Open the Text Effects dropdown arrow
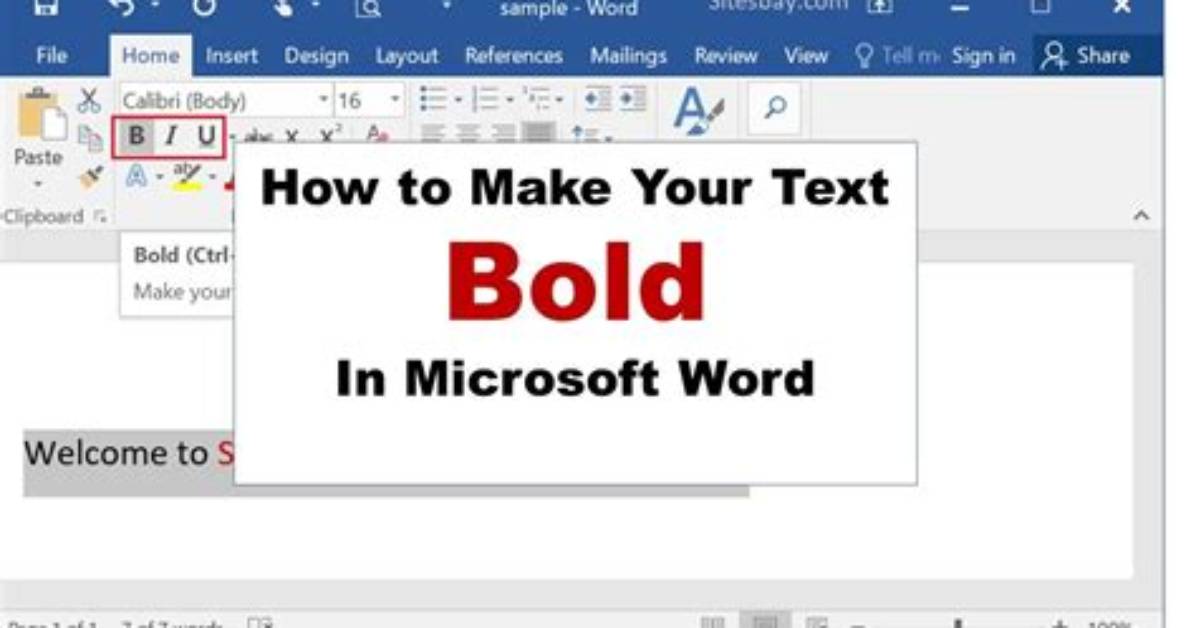The width and height of the screenshot is (1196, 628). pyautogui.click(x=159, y=178)
